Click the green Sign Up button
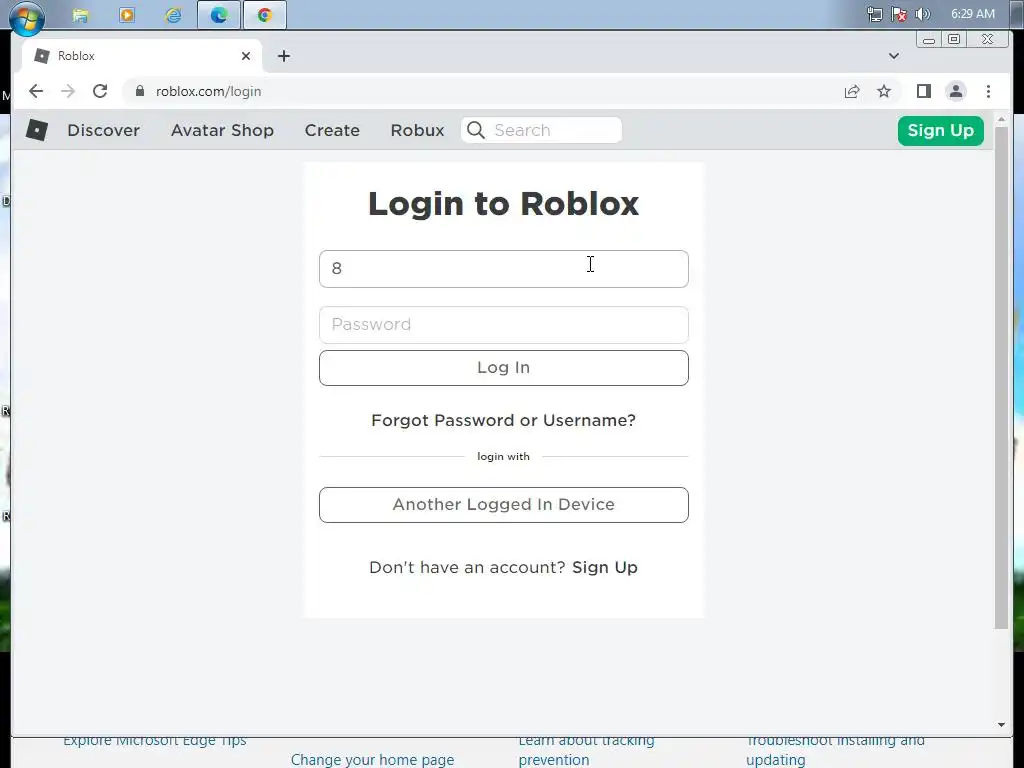The height and width of the screenshot is (768, 1024). click(x=940, y=131)
